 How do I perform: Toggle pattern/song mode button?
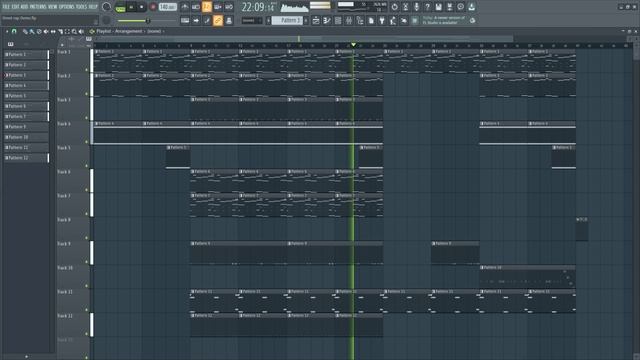click(x=120, y=8)
